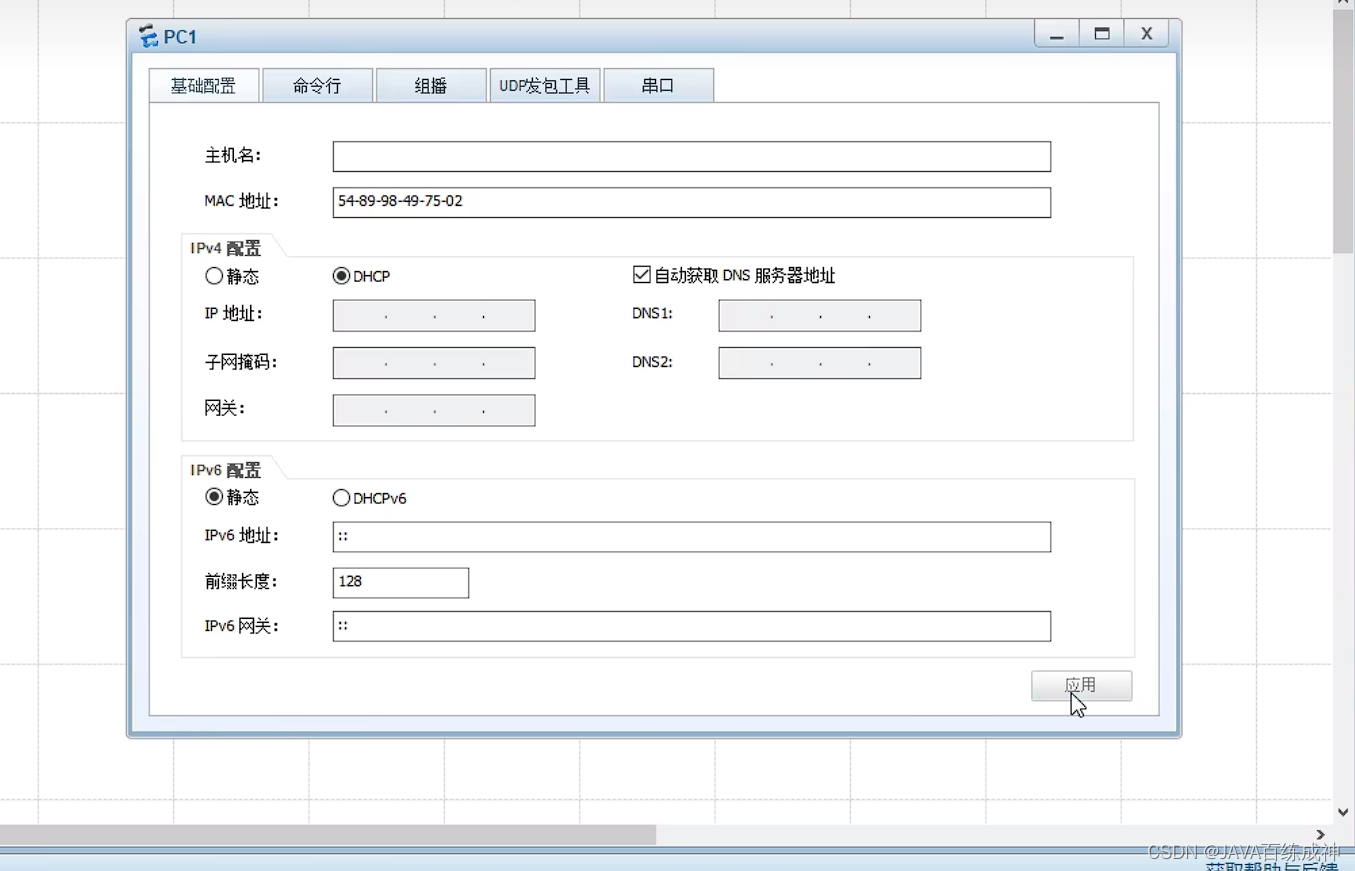Click the IPv6 地址 input field
This screenshot has height=871, width=1355.
(692, 537)
